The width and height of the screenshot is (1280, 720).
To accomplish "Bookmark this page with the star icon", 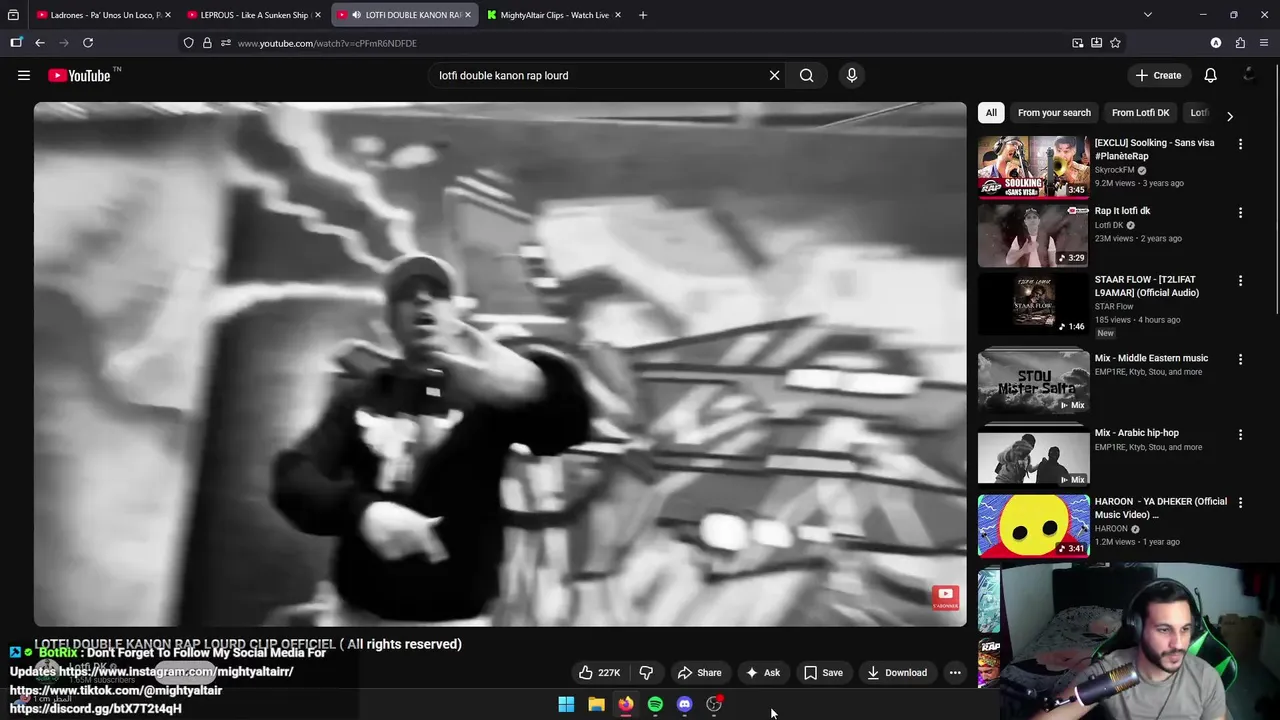I will 1115,43.
